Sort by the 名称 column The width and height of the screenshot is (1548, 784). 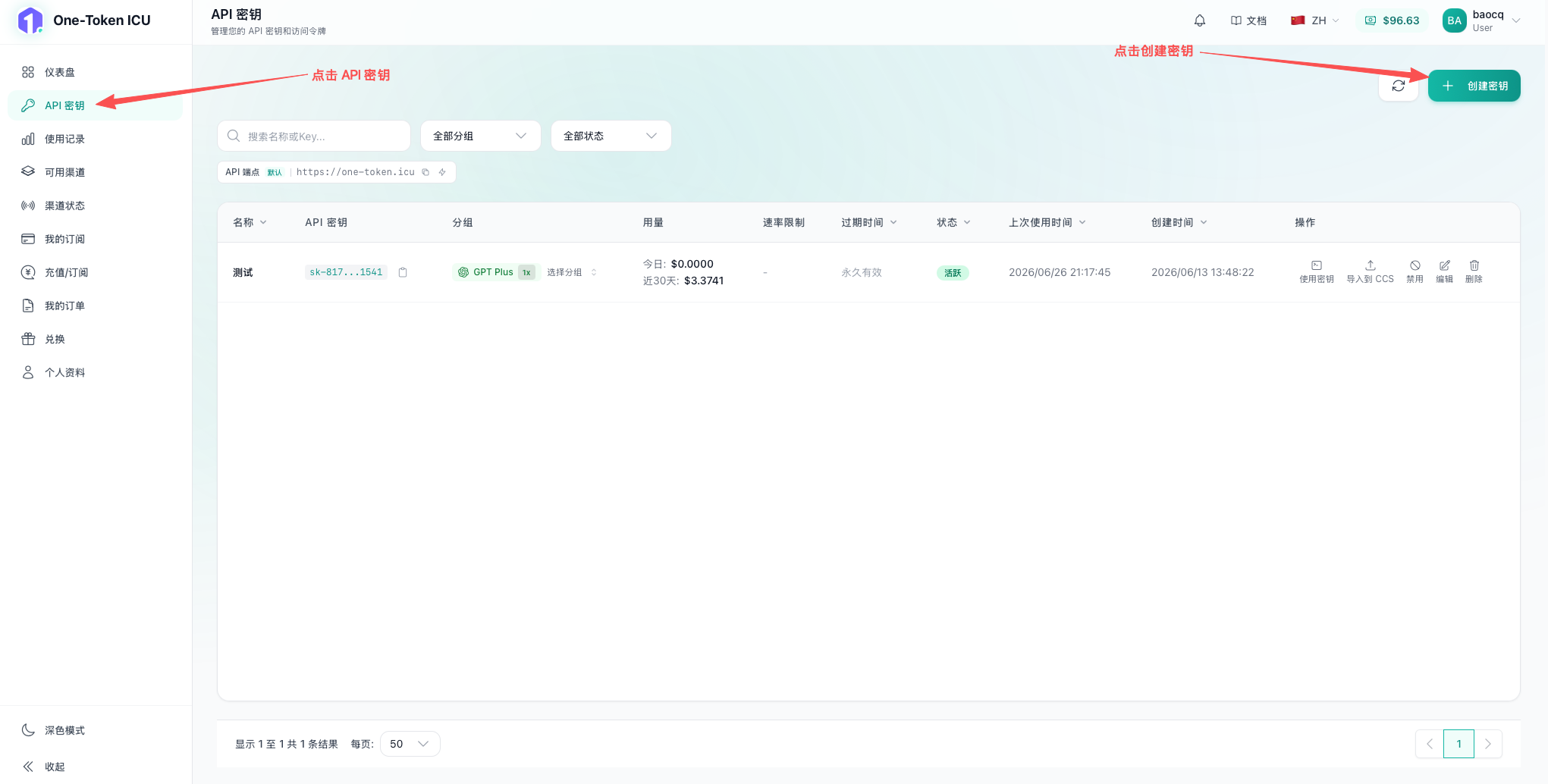coord(250,222)
